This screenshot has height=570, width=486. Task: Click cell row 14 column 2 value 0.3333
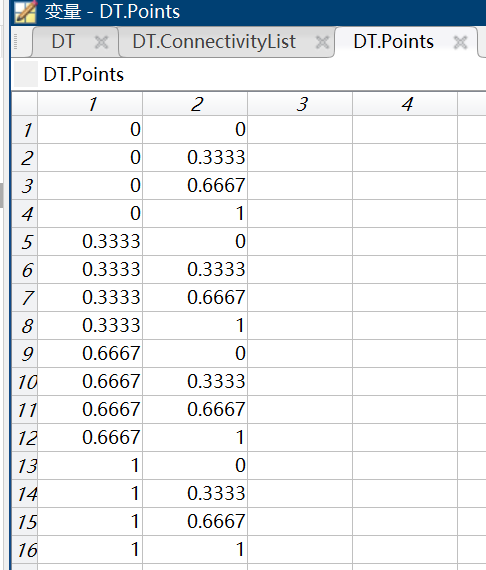point(195,494)
